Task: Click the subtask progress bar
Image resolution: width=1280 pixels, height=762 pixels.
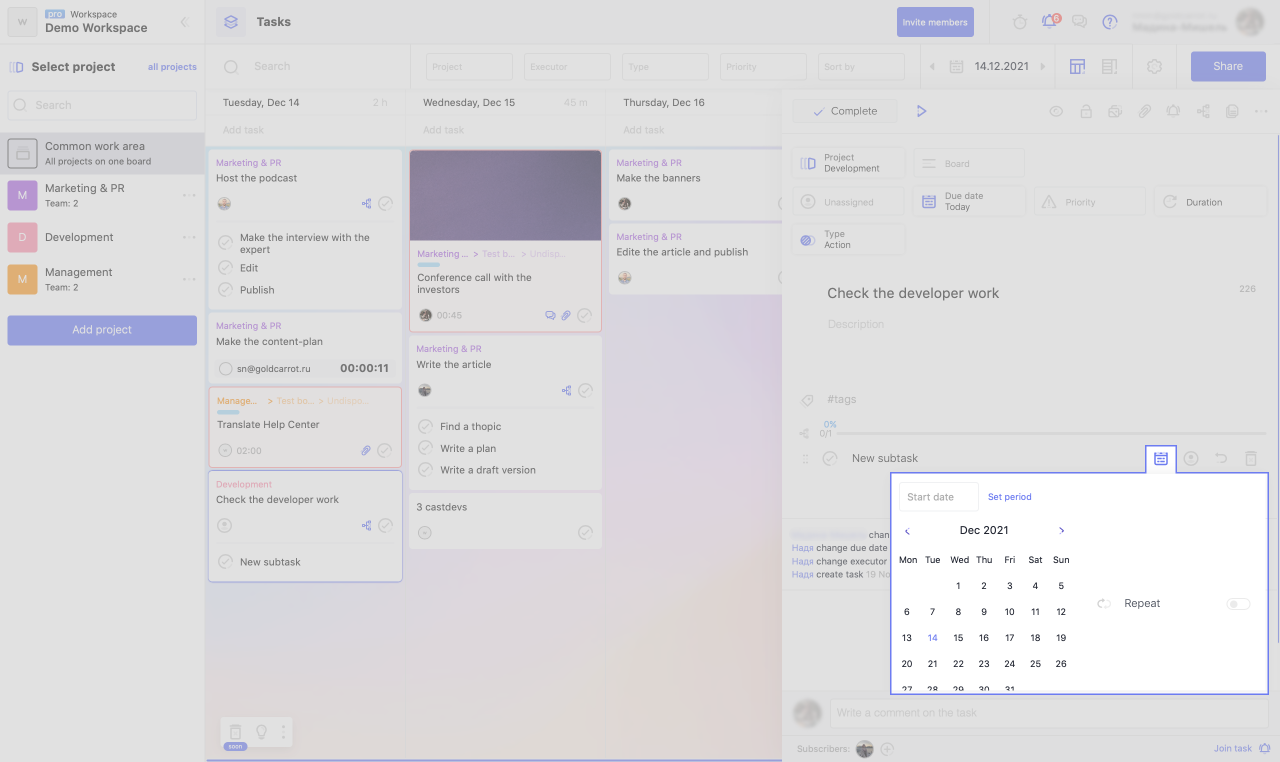Action: (x=1040, y=433)
